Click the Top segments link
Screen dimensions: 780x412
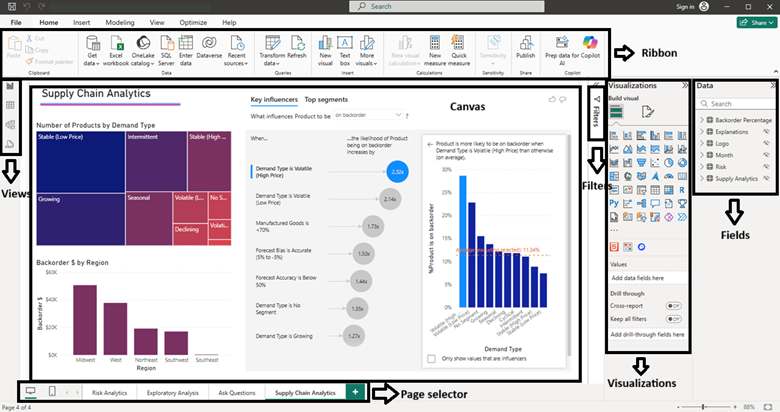point(325,100)
